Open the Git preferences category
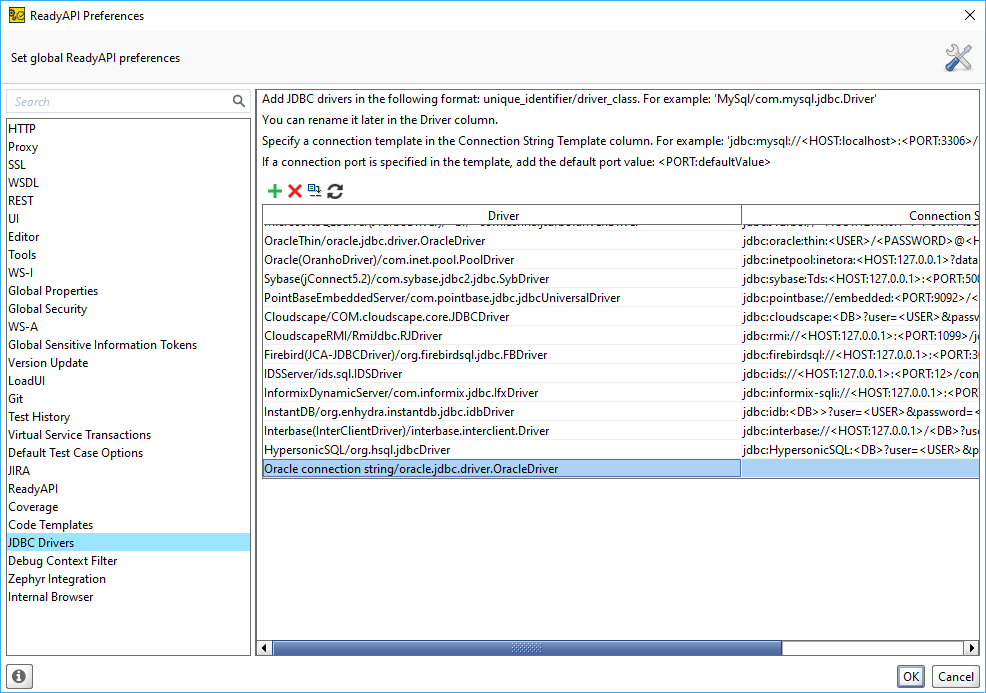Screen dimensions: 986x693 (128, 399)
